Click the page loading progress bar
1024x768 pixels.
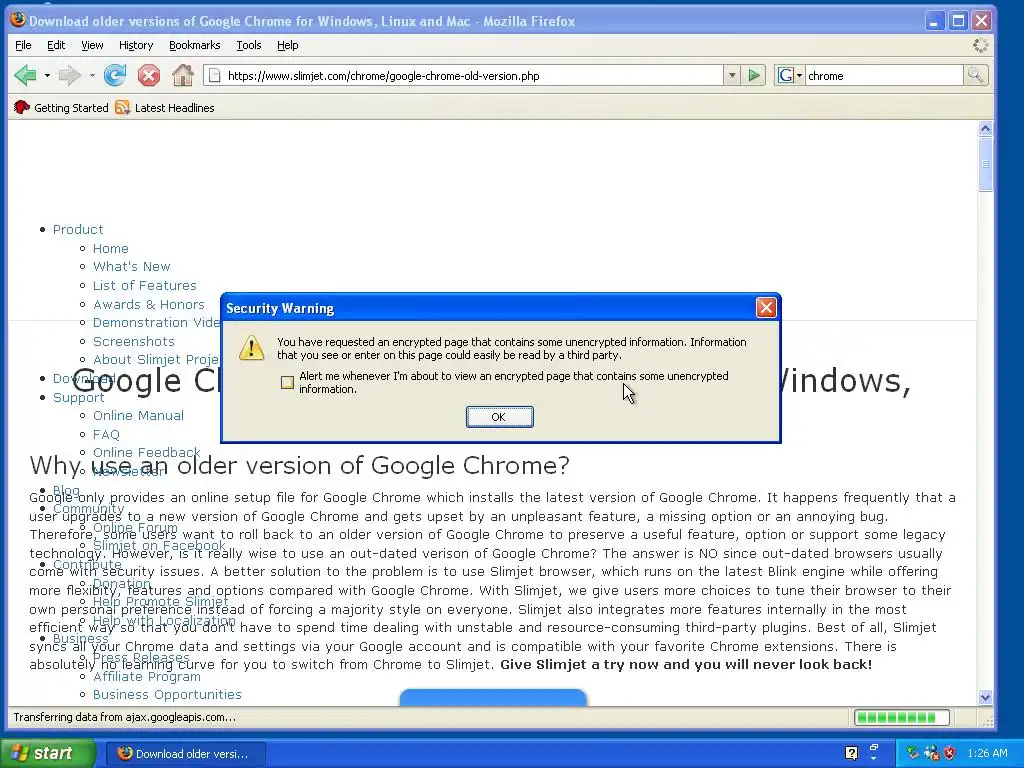click(902, 717)
